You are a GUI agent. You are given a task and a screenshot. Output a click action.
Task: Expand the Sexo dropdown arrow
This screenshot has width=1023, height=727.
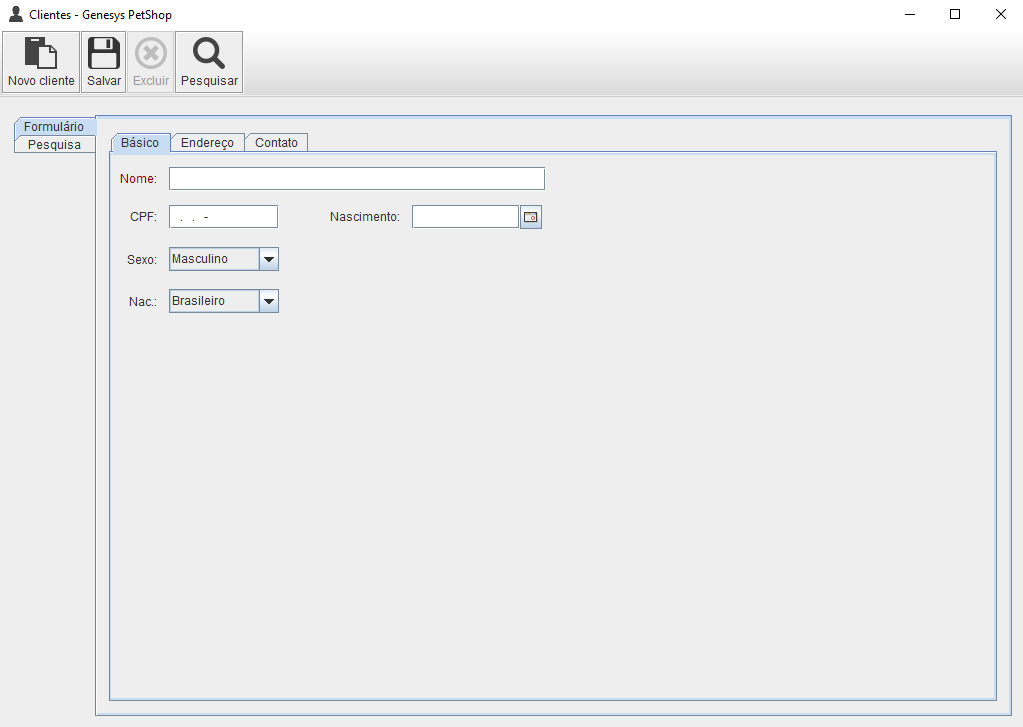[268, 260]
